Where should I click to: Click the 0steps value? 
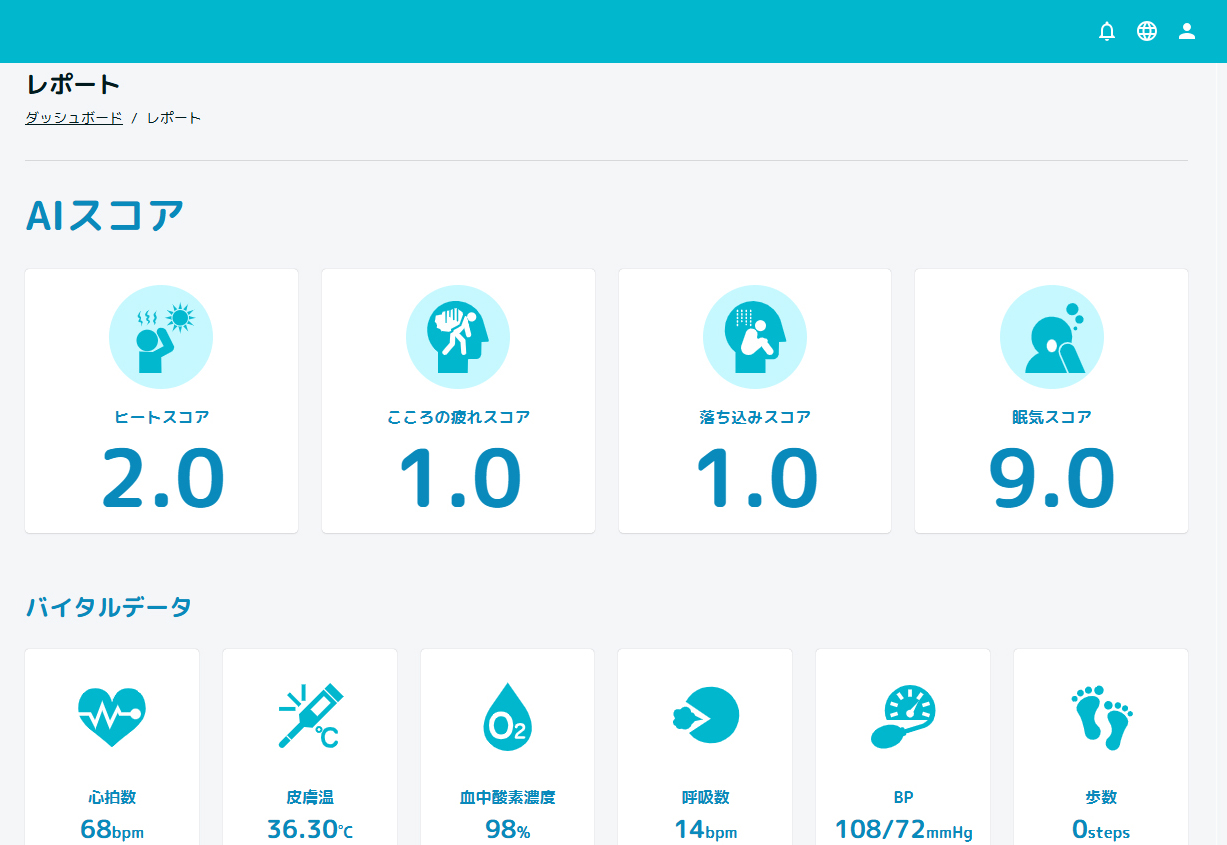[x=1101, y=829]
